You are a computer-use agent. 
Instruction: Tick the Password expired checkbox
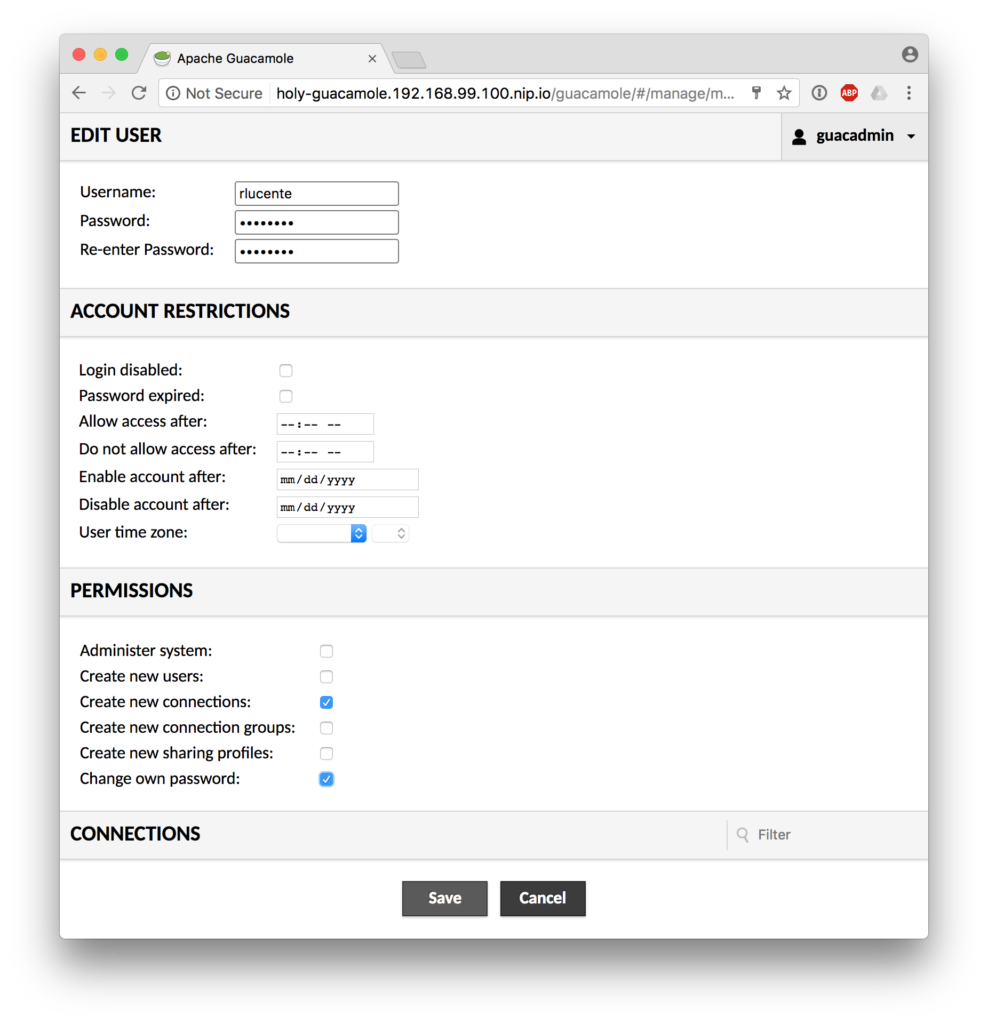pos(286,396)
